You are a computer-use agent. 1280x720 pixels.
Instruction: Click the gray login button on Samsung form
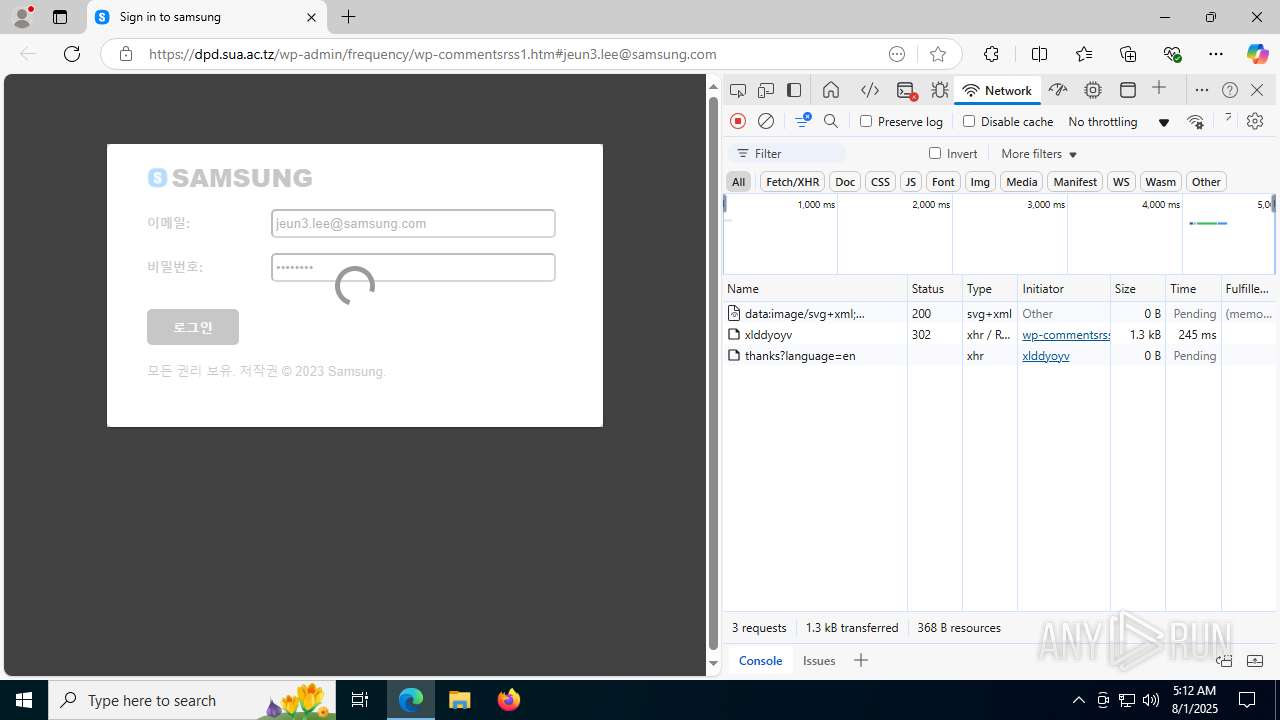[x=193, y=327]
